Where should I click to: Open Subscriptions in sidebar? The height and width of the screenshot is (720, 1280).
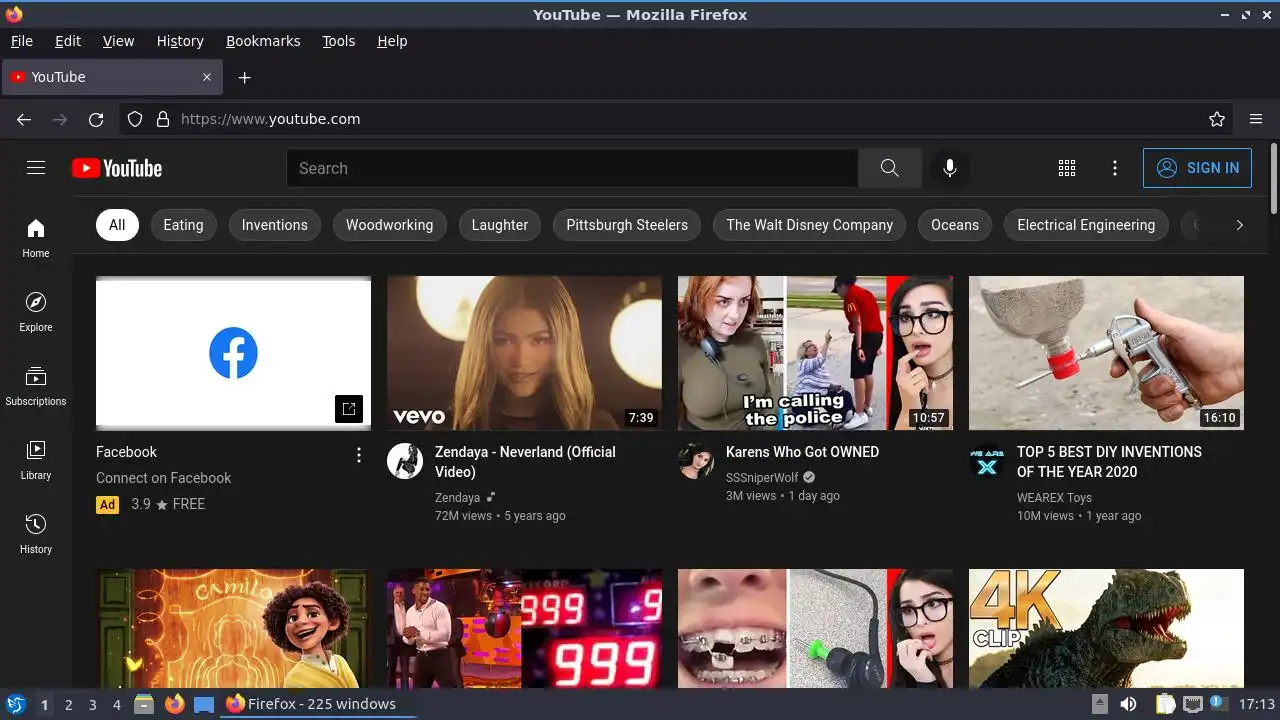36,386
